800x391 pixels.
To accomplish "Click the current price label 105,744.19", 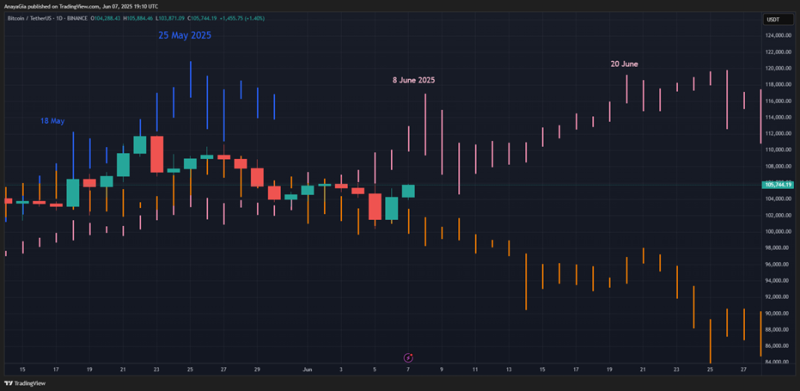I will [x=777, y=185].
